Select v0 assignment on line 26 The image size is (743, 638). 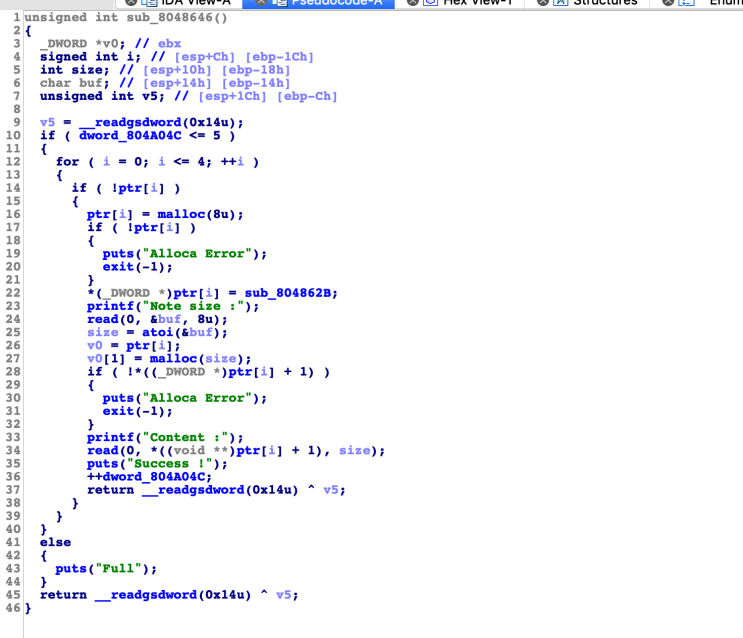[134, 346]
